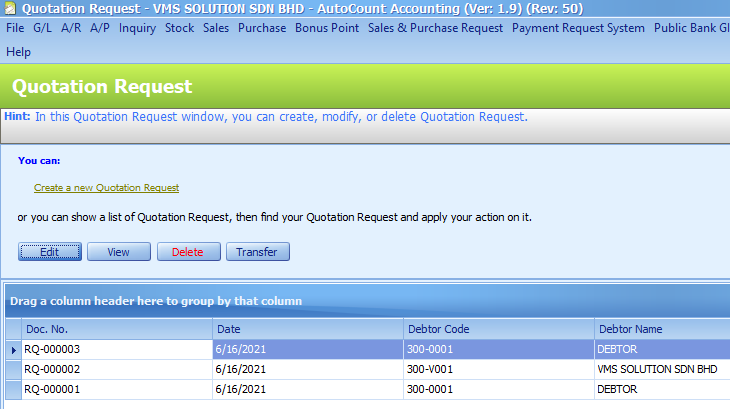The image size is (730, 409).
Task: Select the RQ-000001 quotation request row
Action: click(117, 388)
